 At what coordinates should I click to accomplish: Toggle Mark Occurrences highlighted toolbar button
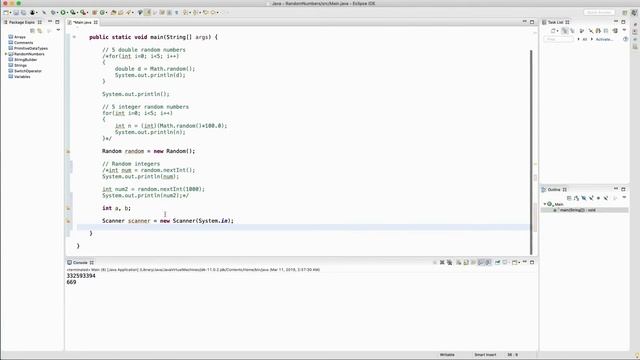click(x=147, y=13)
